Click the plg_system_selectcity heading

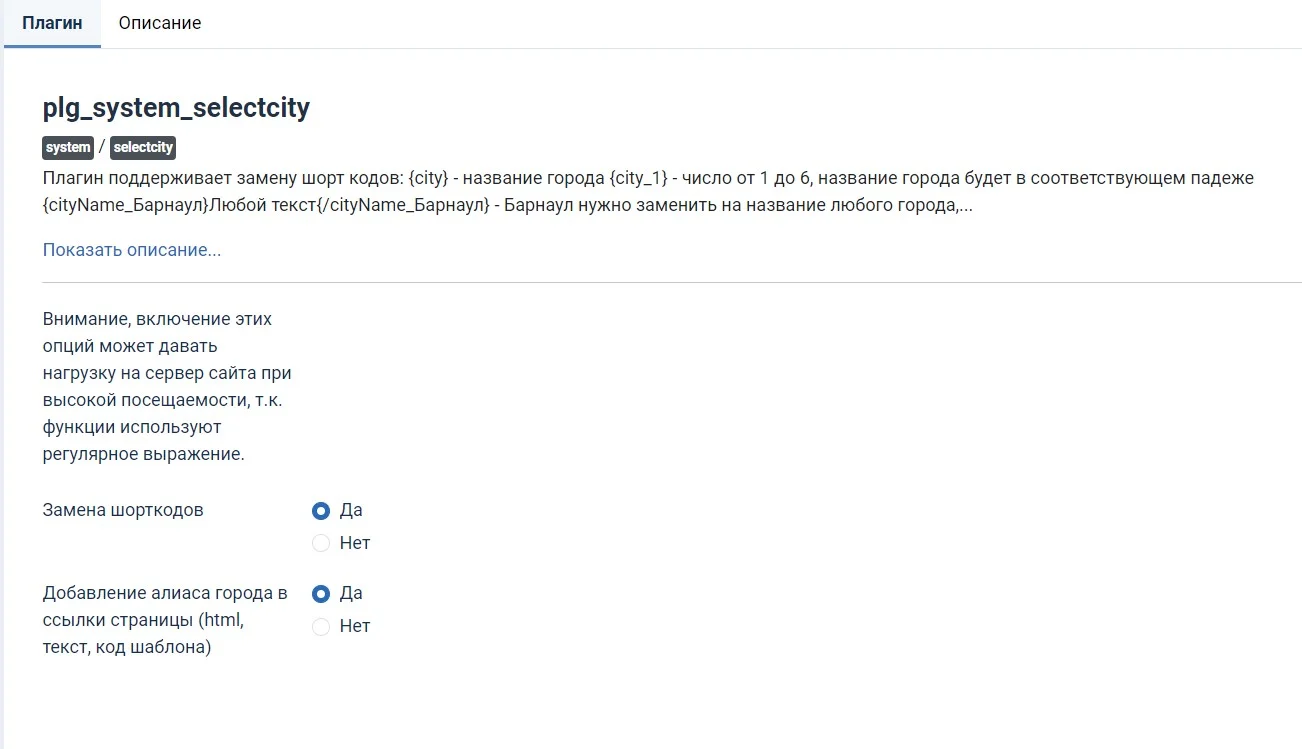(x=176, y=108)
